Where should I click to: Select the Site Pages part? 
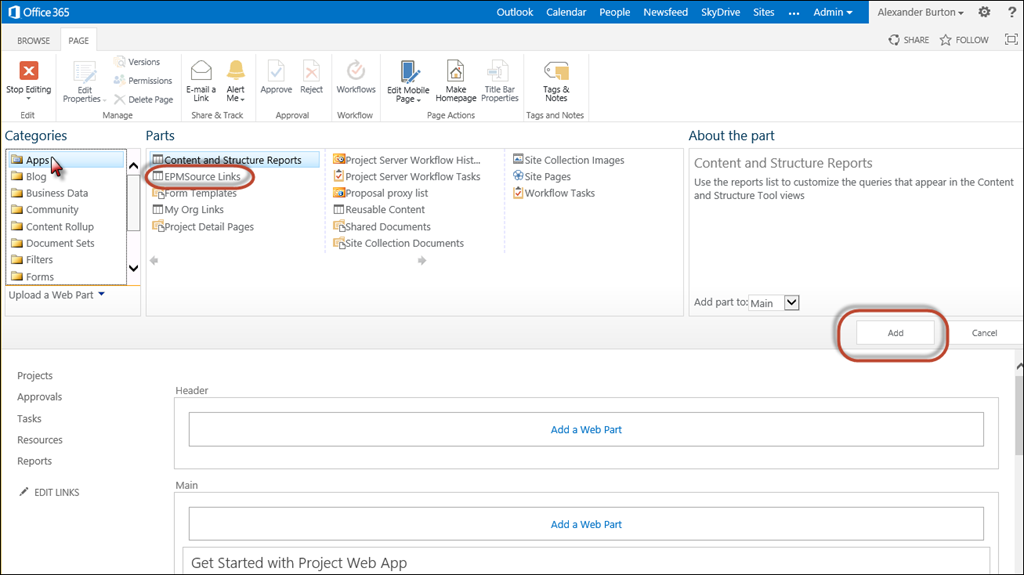click(x=541, y=176)
